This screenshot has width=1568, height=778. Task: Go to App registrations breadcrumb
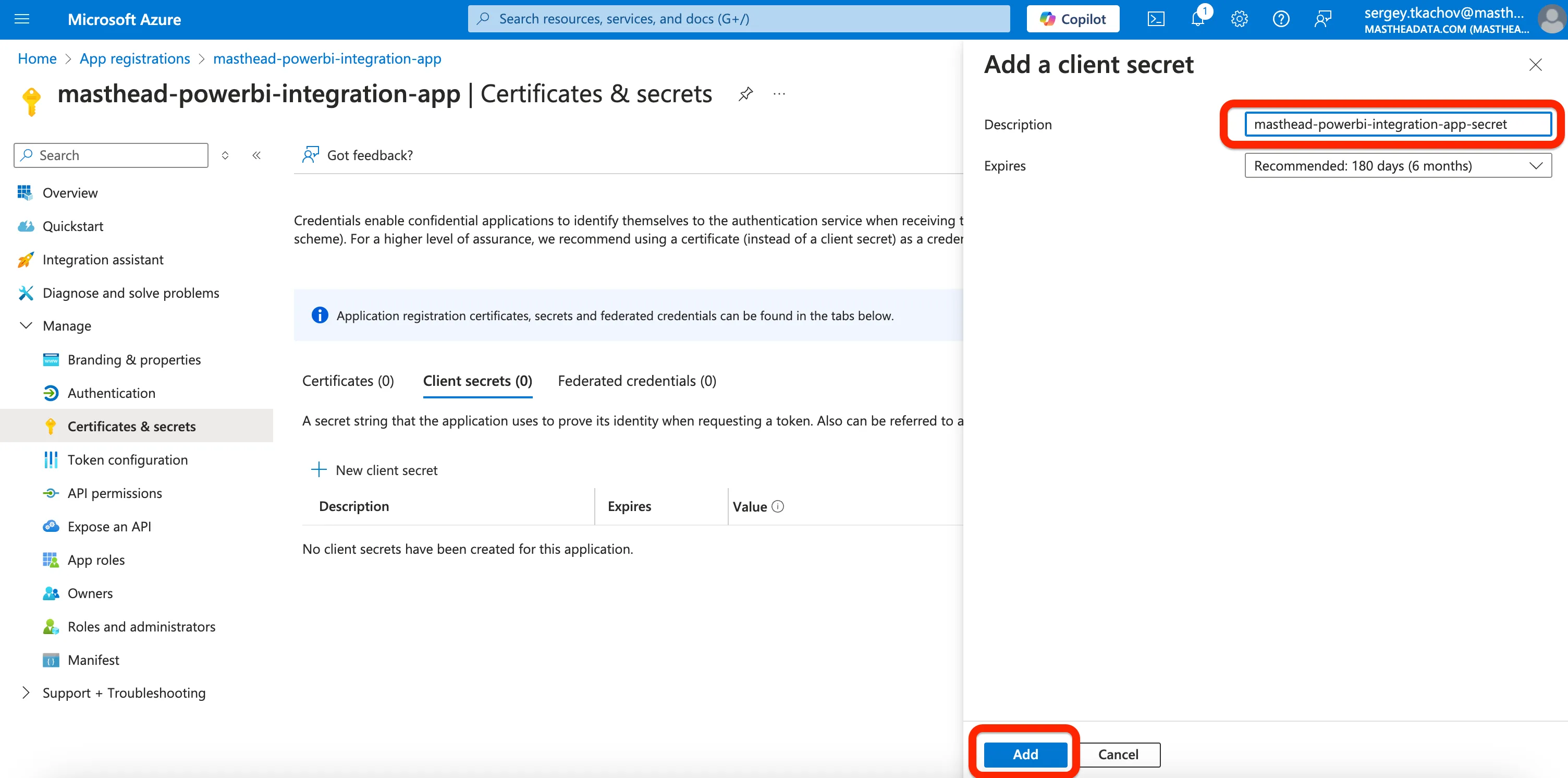[x=134, y=59]
